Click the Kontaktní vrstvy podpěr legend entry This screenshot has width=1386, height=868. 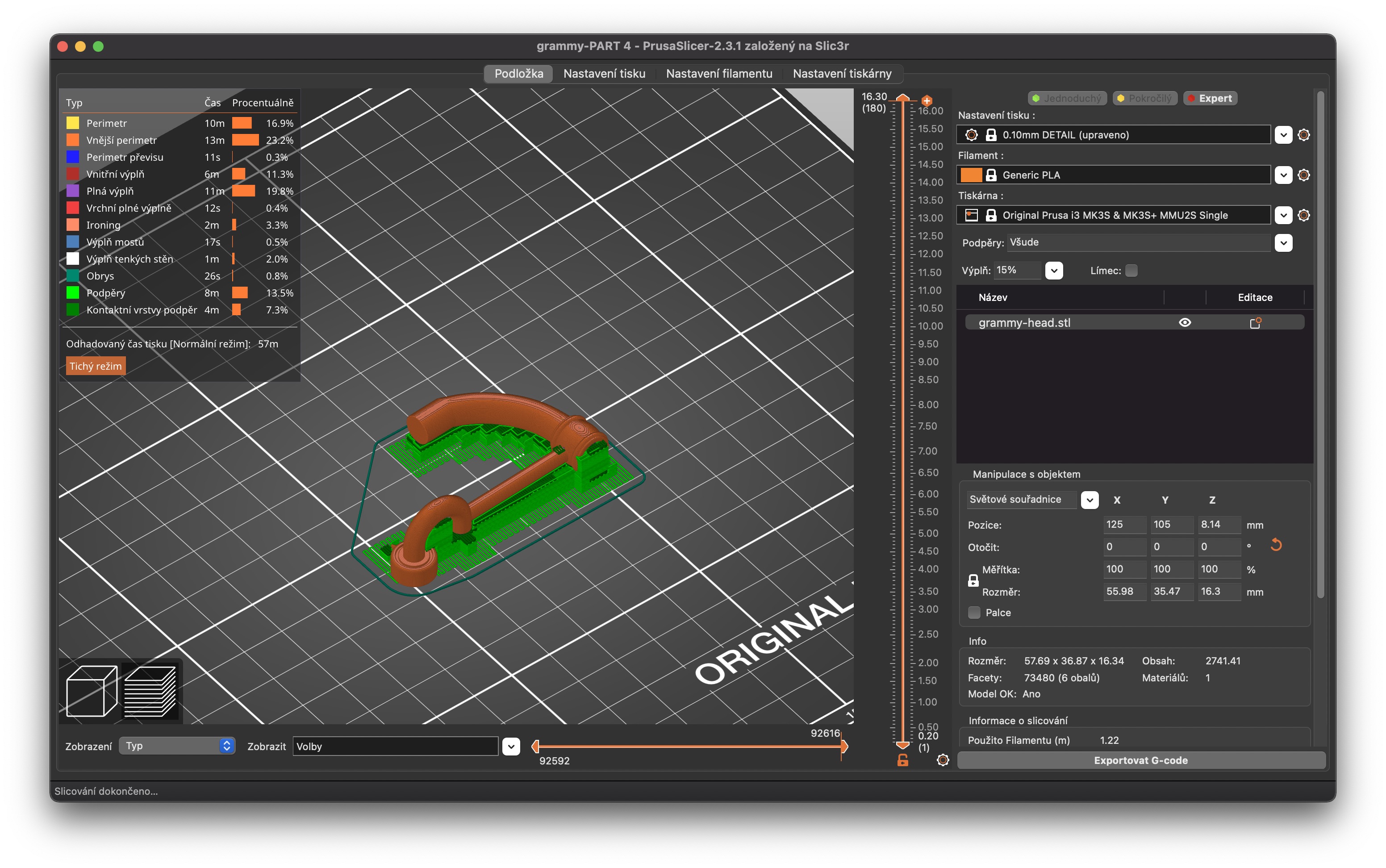[180, 310]
